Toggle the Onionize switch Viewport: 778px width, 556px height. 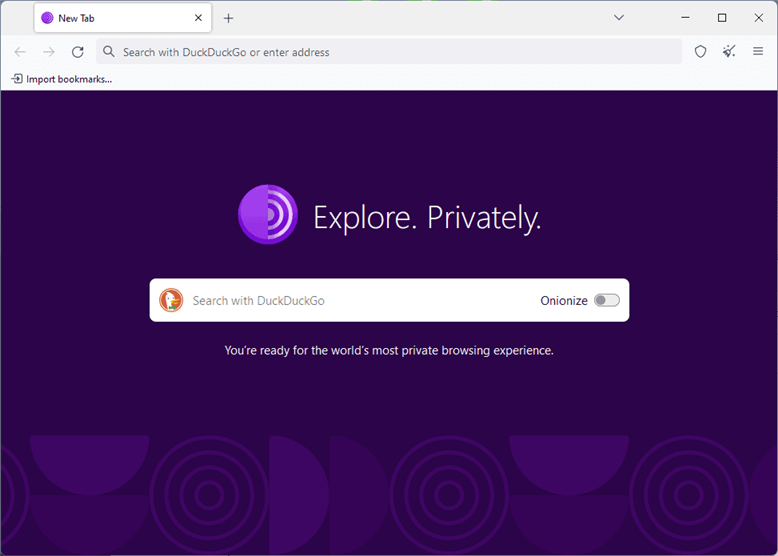point(607,300)
